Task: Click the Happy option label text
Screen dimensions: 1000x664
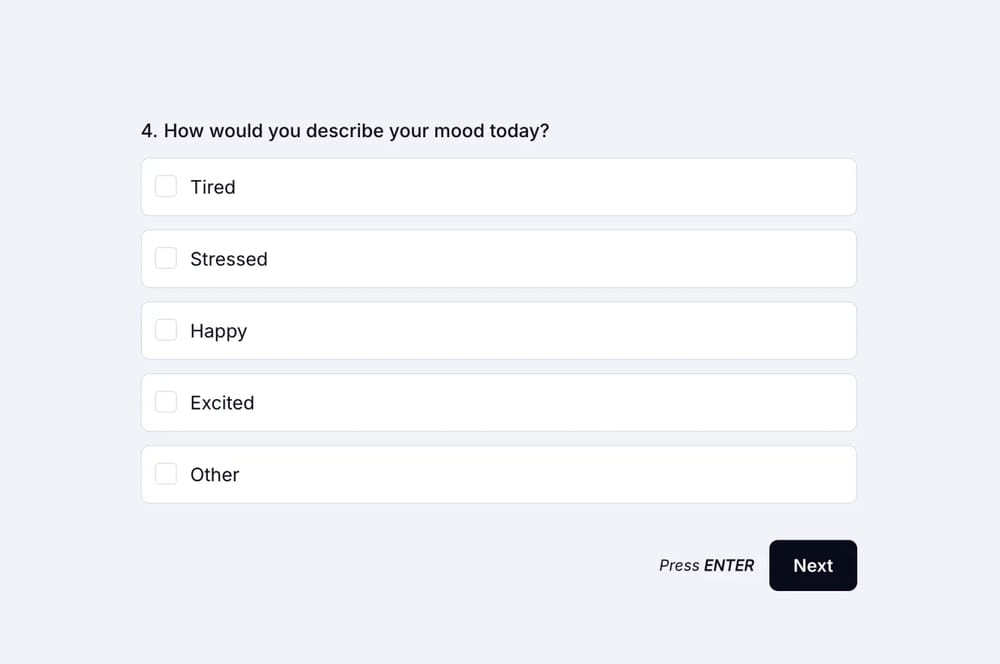Action: tap(219, 331)
